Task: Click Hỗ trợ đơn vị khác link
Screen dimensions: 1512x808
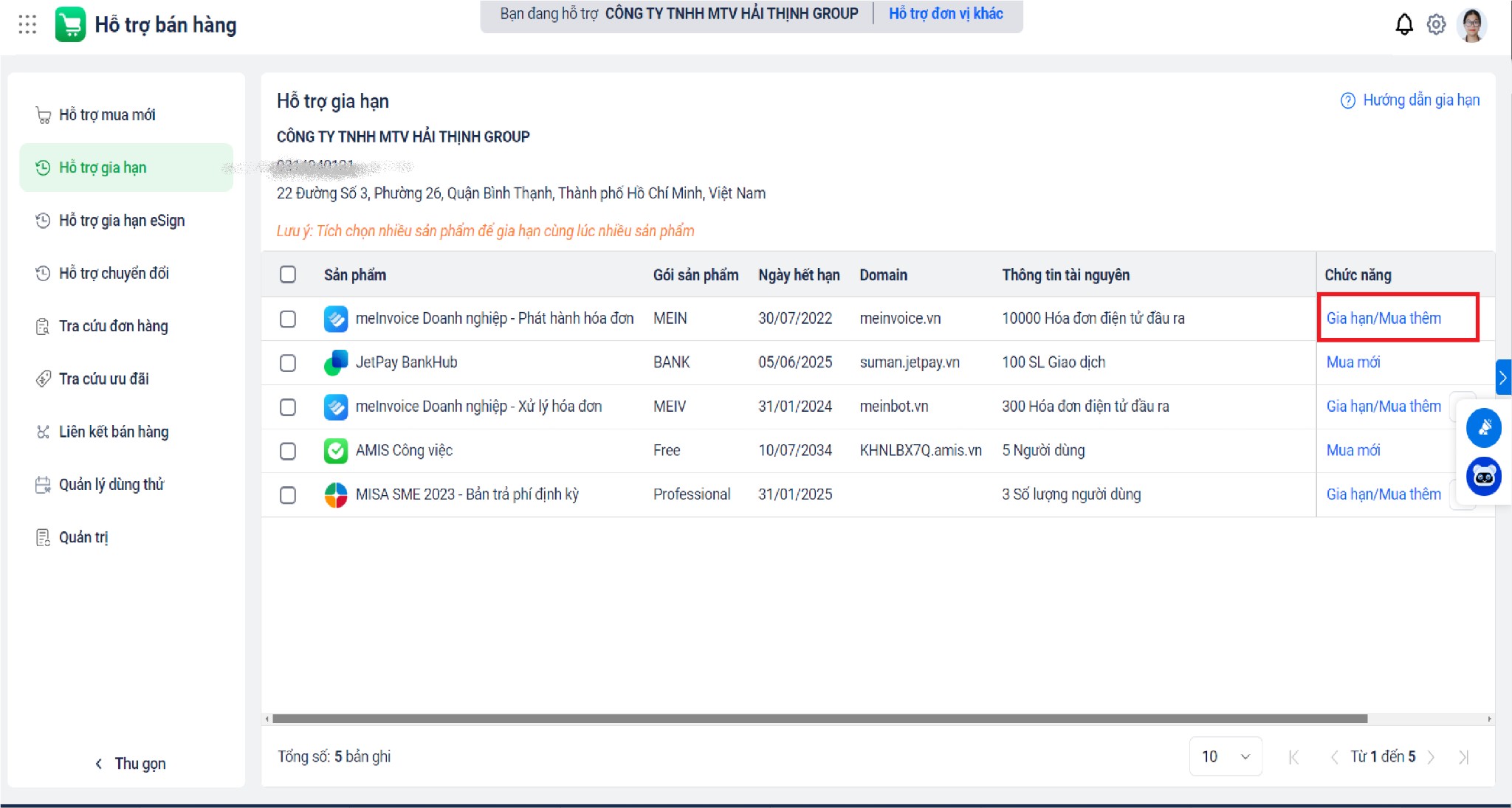Action: (x=945, y=13)
